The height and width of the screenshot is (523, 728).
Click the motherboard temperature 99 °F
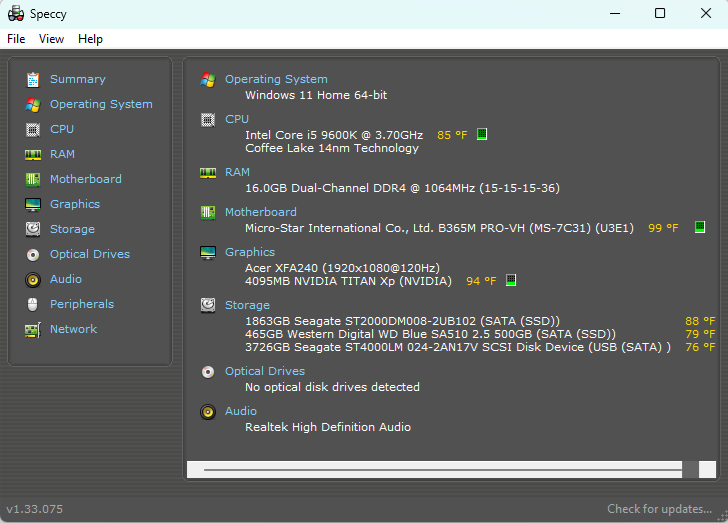(663, 228)
